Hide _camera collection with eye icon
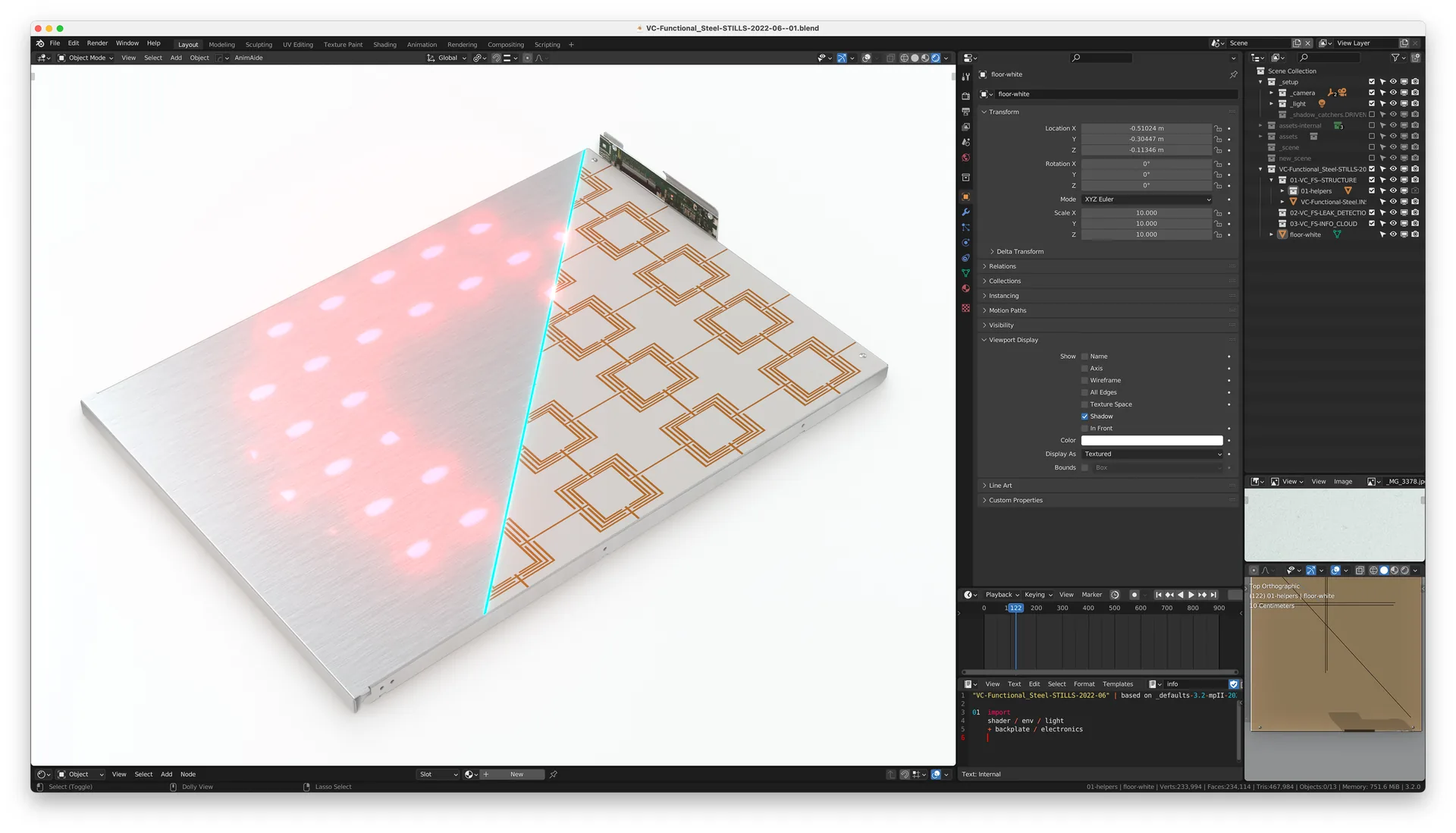The width and height of the screenshot is (1456, 833). pos(1393,93)
